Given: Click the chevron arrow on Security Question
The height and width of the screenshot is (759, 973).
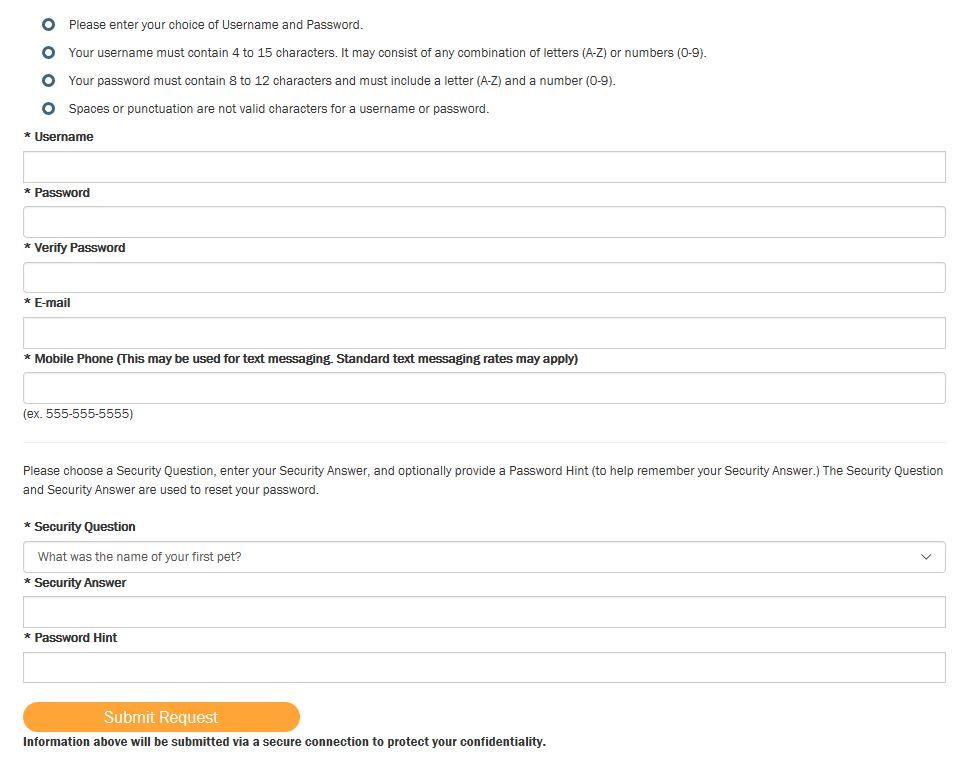Looking at the screenshot, I should coord(926,557).
